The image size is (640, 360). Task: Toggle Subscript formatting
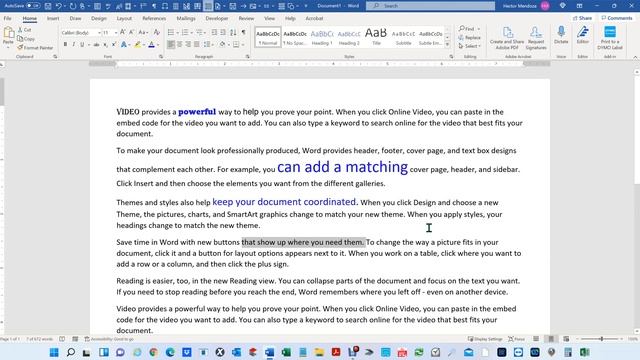[x=105, y=44]
